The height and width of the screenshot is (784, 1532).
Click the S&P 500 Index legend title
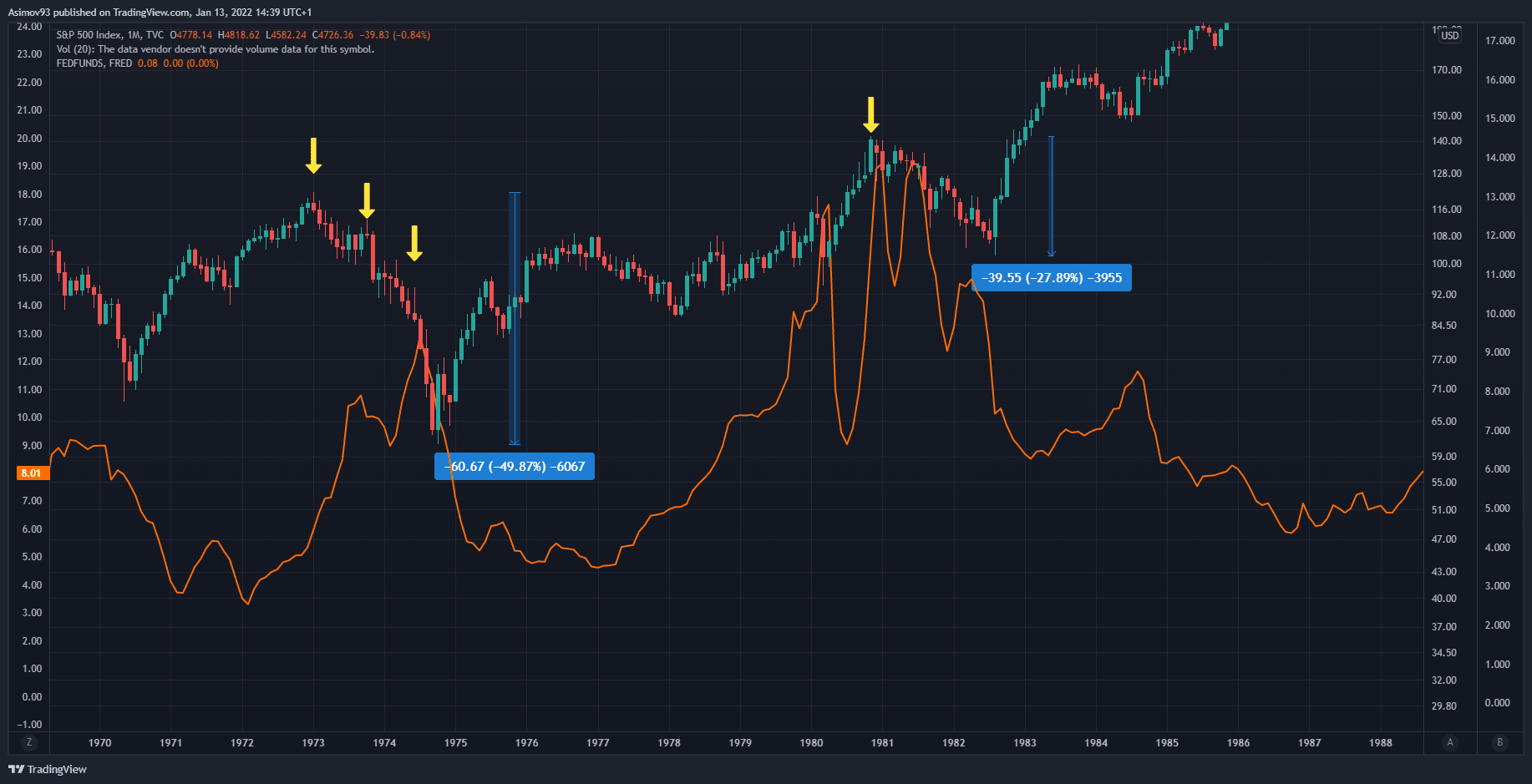[89, 35]
